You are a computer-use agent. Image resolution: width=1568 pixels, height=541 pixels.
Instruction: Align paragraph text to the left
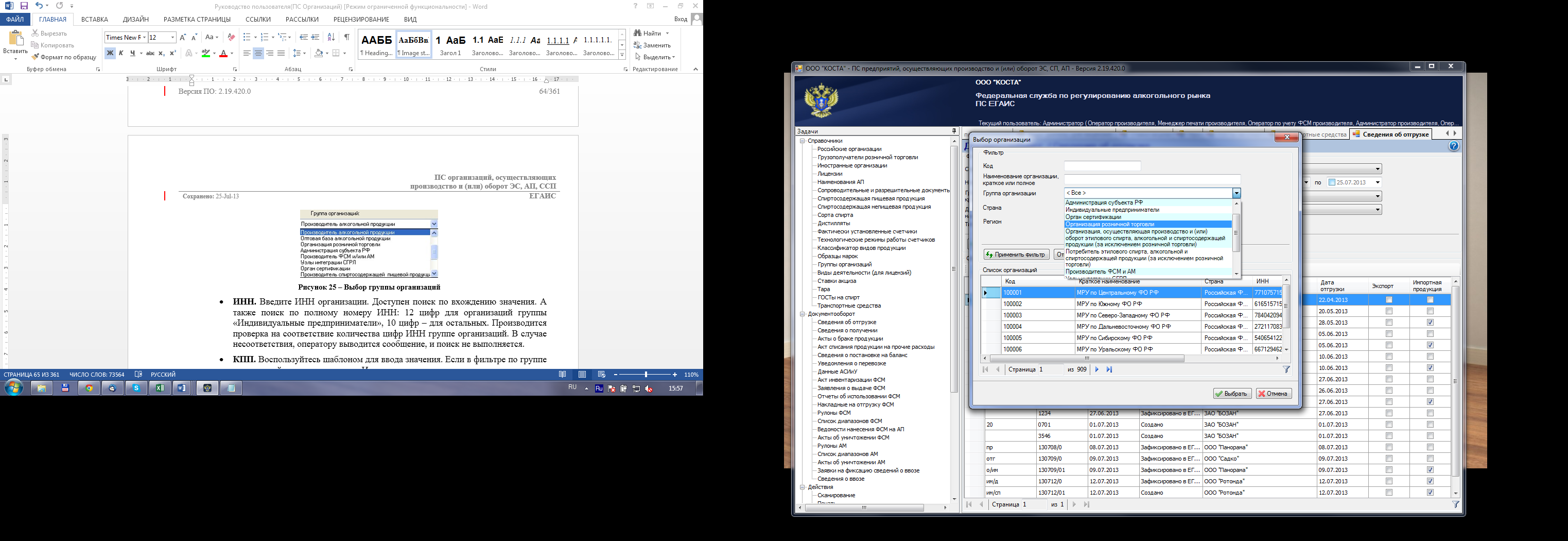247,54
